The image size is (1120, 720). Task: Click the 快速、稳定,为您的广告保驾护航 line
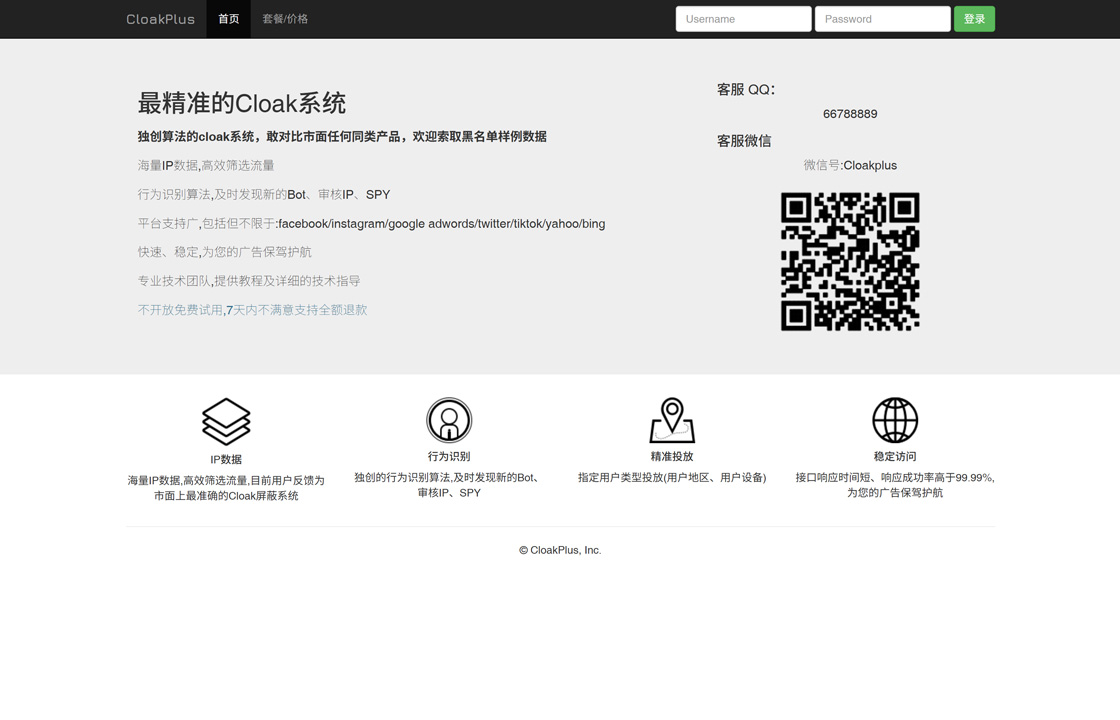[224, 252]
